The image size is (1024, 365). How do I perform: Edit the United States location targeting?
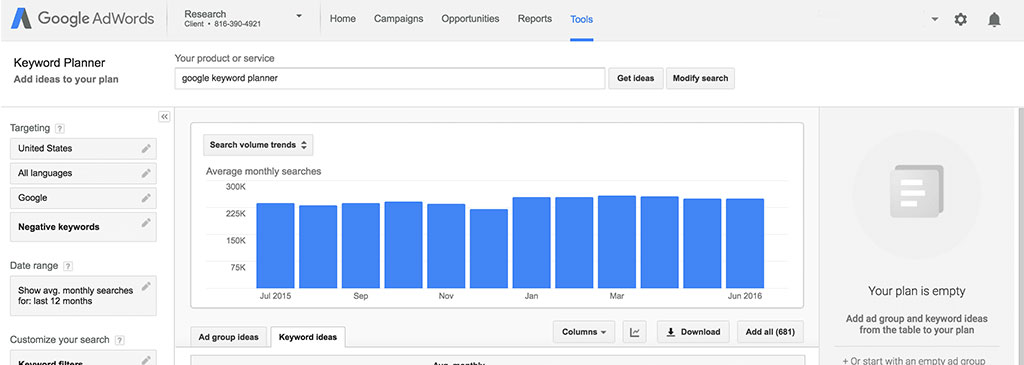(146, 148)
